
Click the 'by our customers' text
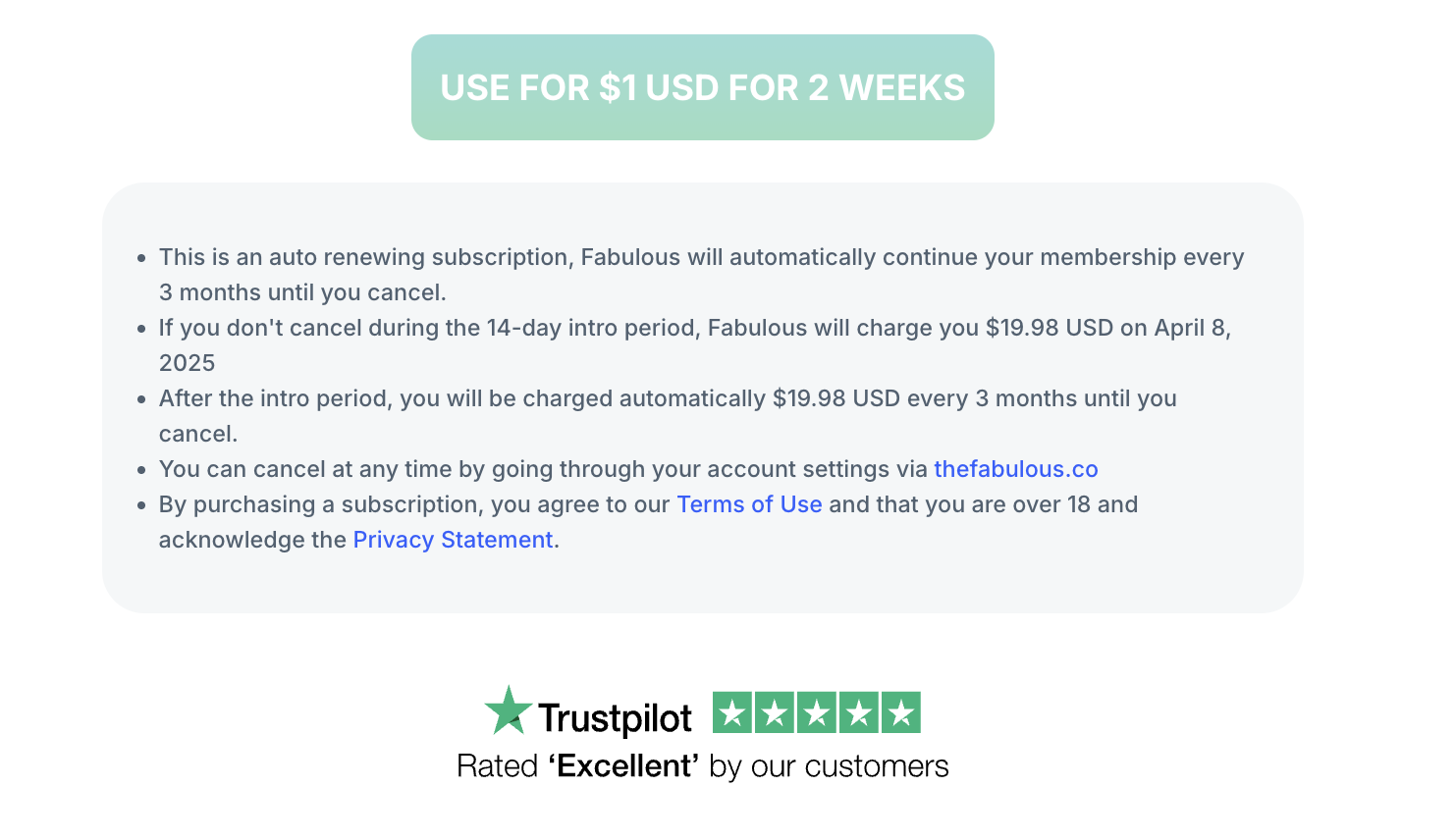pyautogui.click(x=829, y=766)
